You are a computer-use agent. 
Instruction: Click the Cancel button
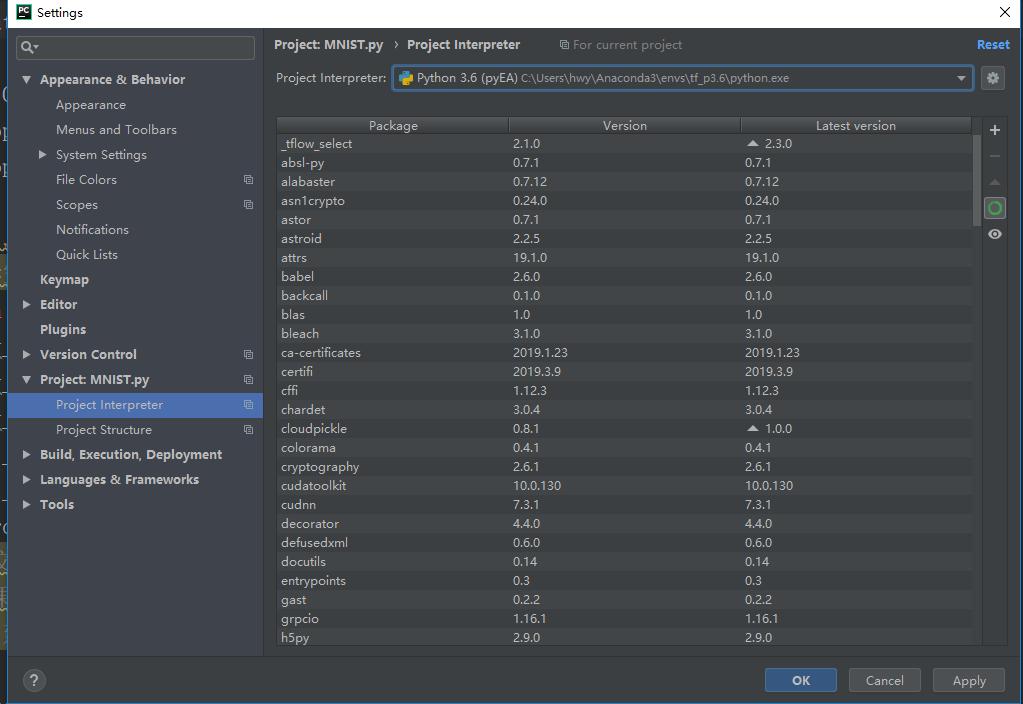pyautogui.click(x=885, y=681)
